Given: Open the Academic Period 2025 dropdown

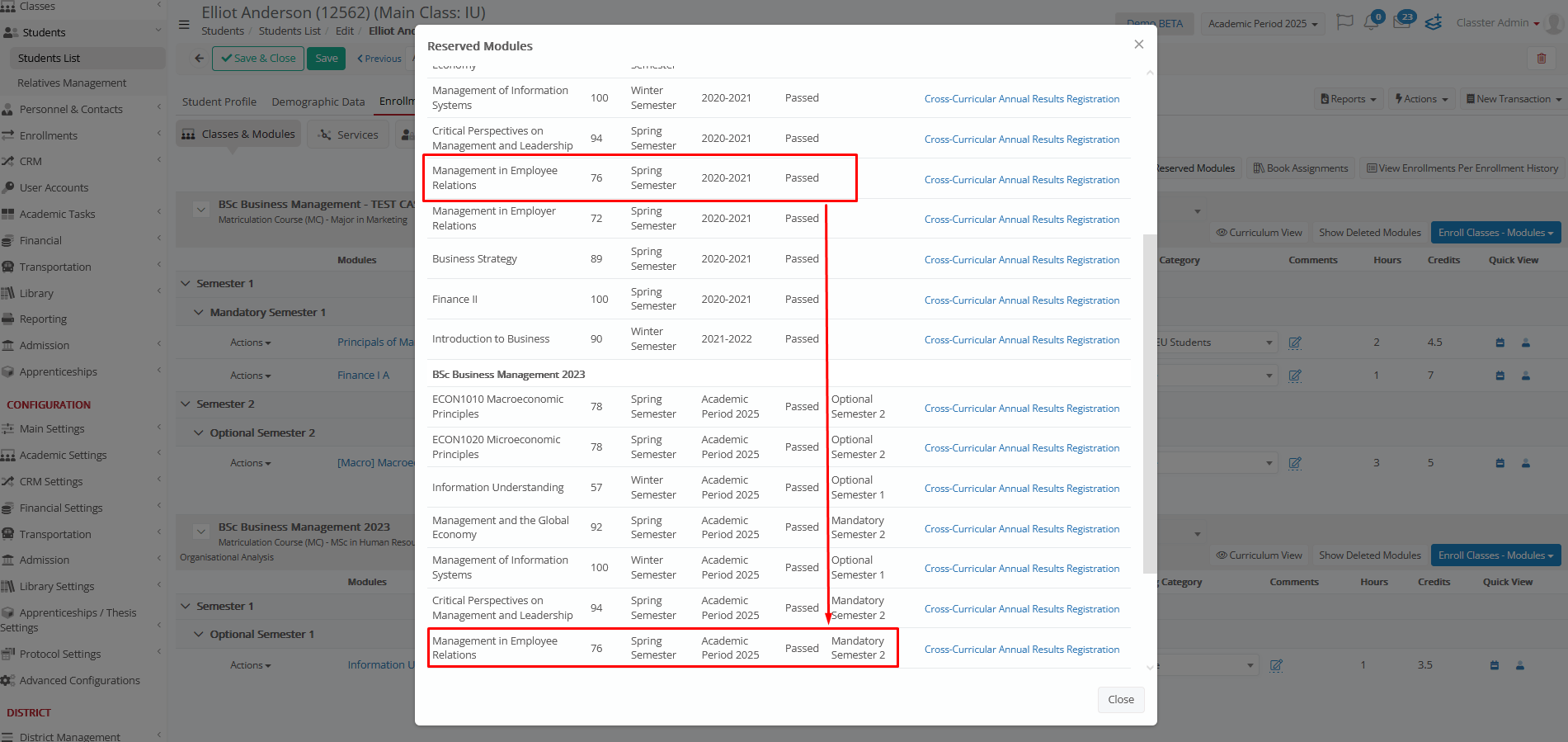Looking at the screenshot, I should coord(1262,24).
